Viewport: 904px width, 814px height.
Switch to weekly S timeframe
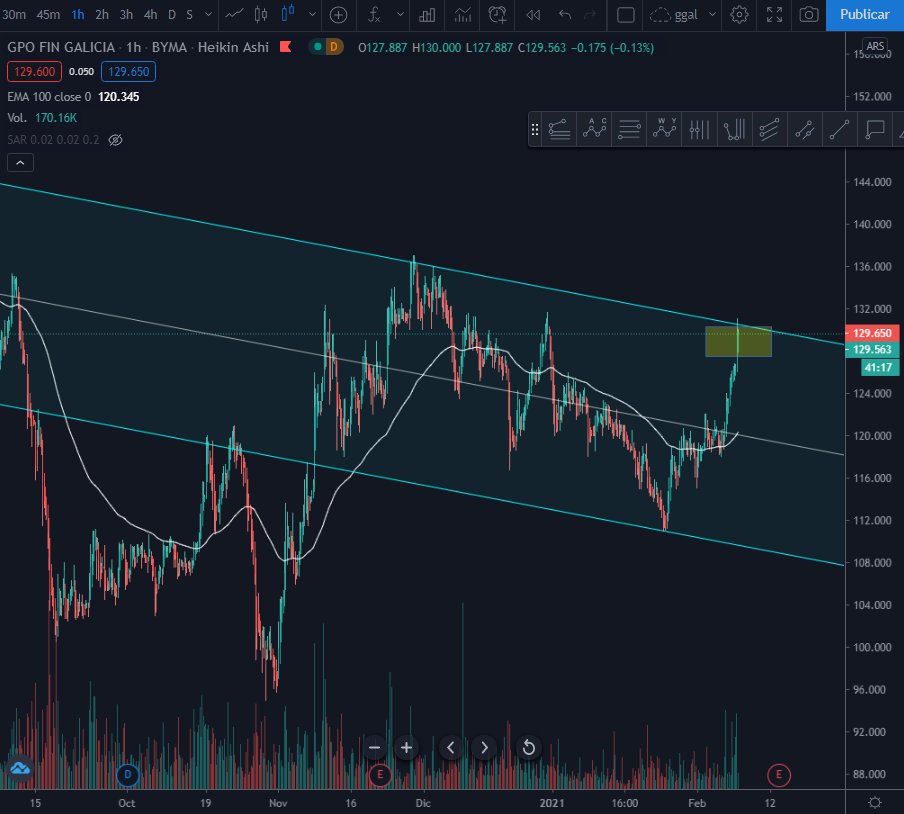189,14
